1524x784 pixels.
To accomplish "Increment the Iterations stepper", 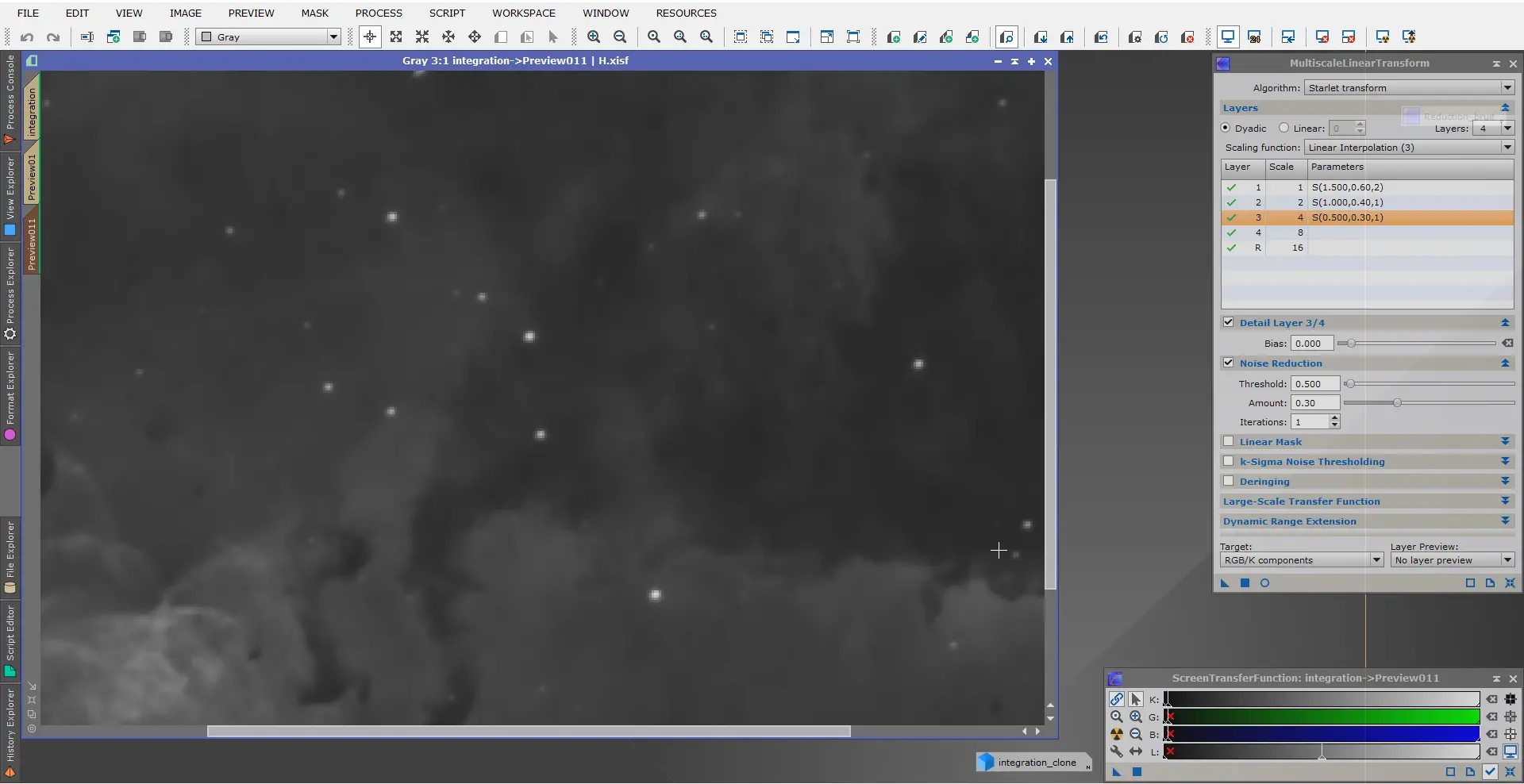I will (x=1335, y=417).
